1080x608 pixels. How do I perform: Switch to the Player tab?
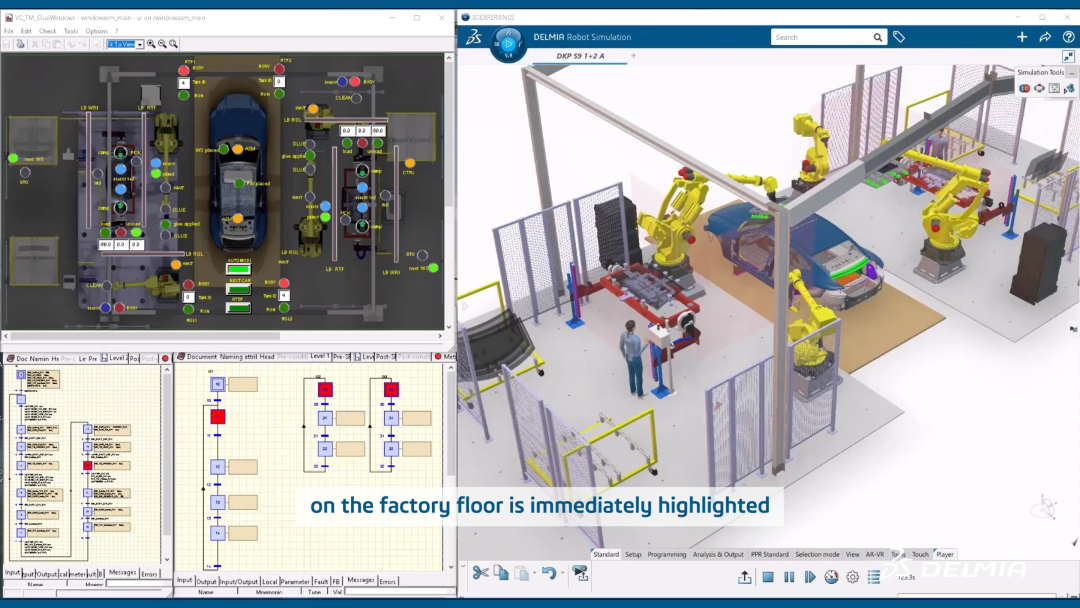[x=945, y=554]
